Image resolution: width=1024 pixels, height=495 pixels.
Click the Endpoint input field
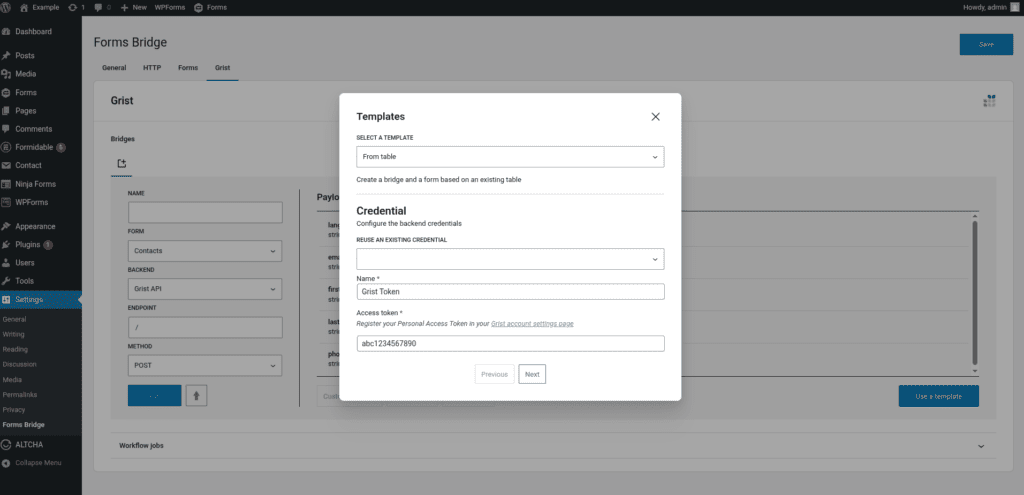pos(205,327)
